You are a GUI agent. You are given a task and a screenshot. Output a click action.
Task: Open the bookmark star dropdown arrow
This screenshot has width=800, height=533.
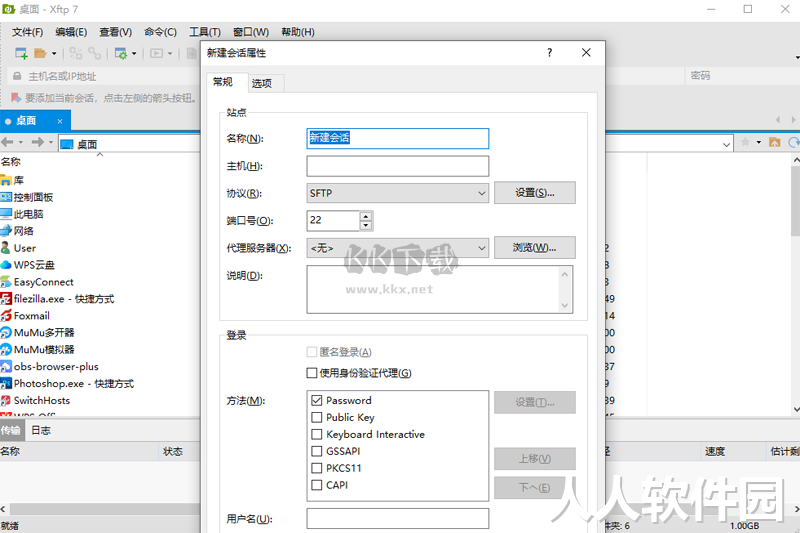759,142
